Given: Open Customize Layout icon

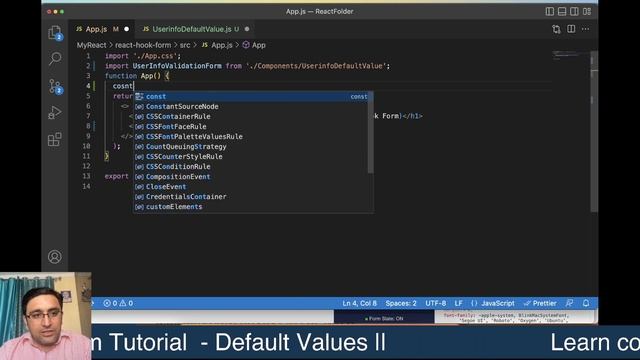Looking at the screenshot, I should pyautogui.click(x=587, y=11).
